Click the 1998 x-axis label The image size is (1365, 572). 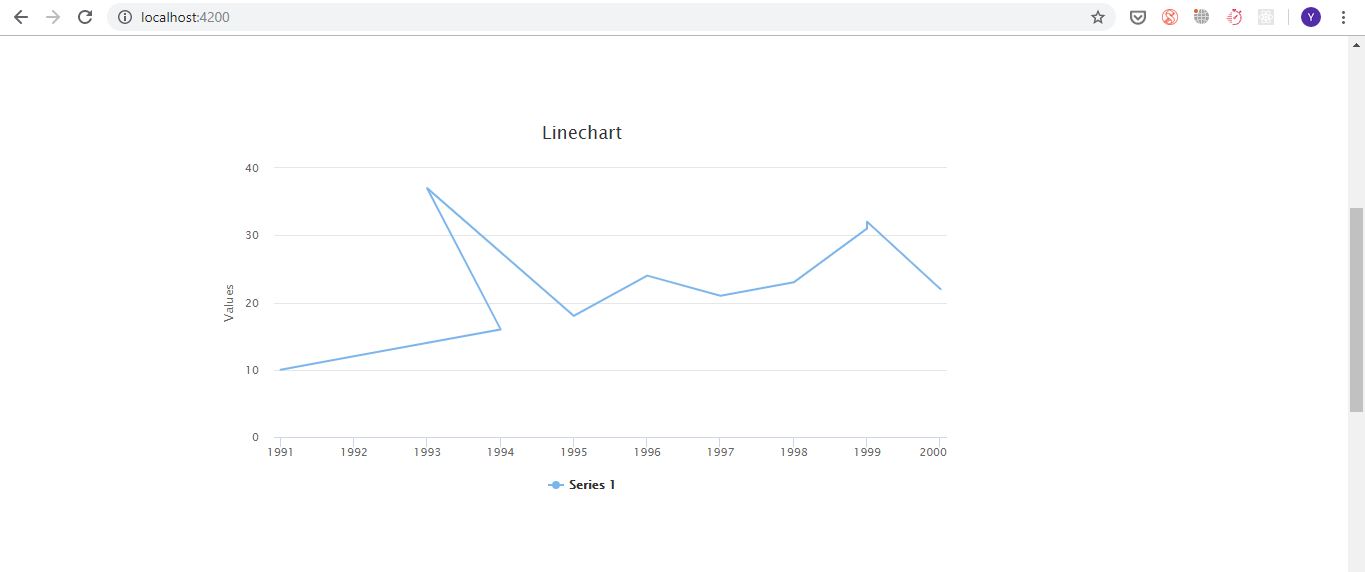[794, 452]
